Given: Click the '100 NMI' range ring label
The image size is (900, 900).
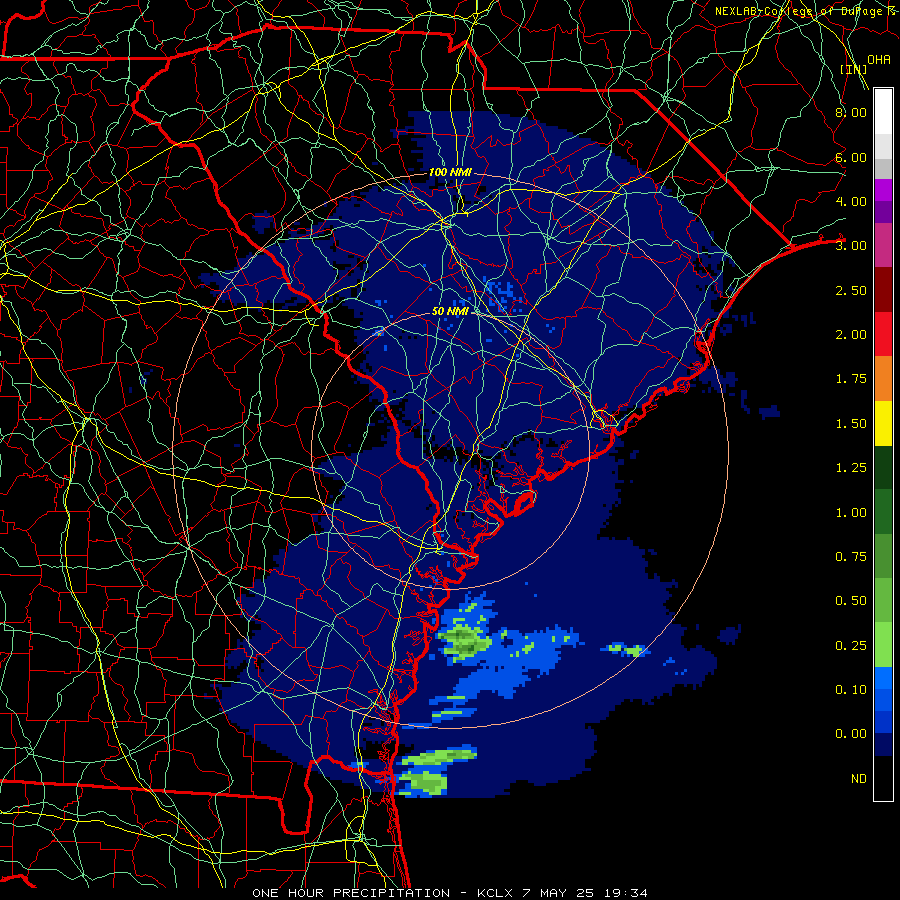Looking at the screenshot, I should tap(450, 172).
